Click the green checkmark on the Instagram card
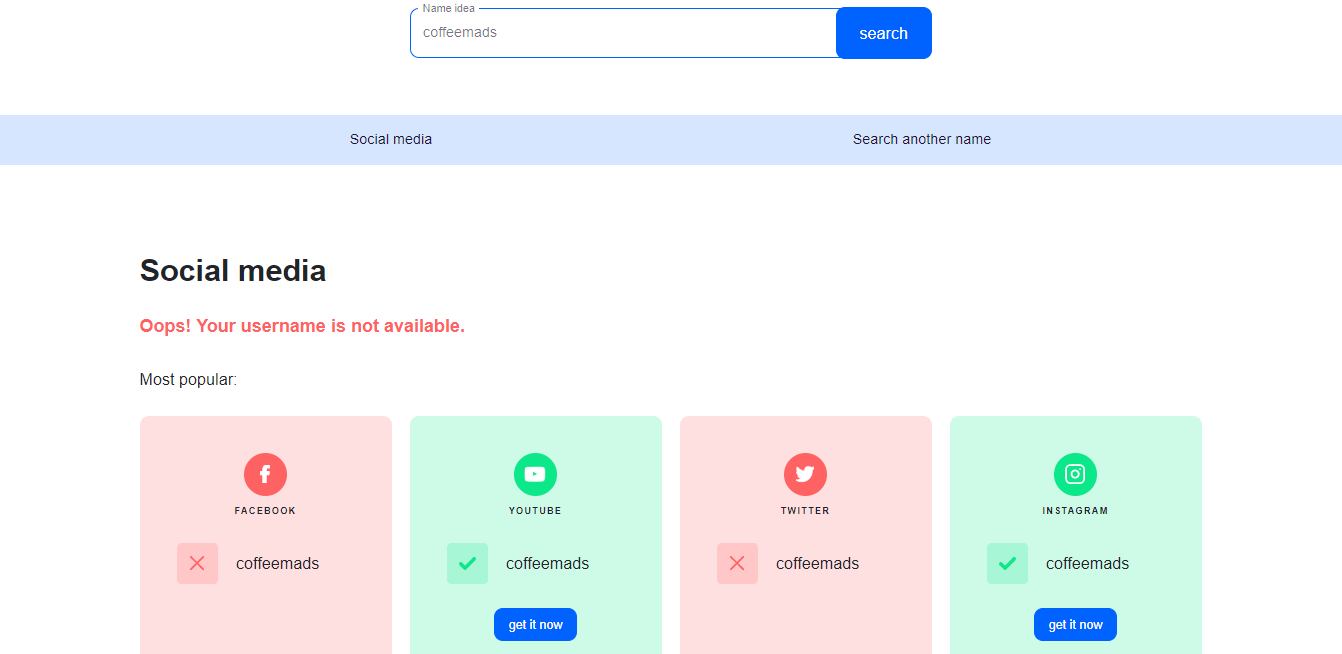 point(1007,563)
